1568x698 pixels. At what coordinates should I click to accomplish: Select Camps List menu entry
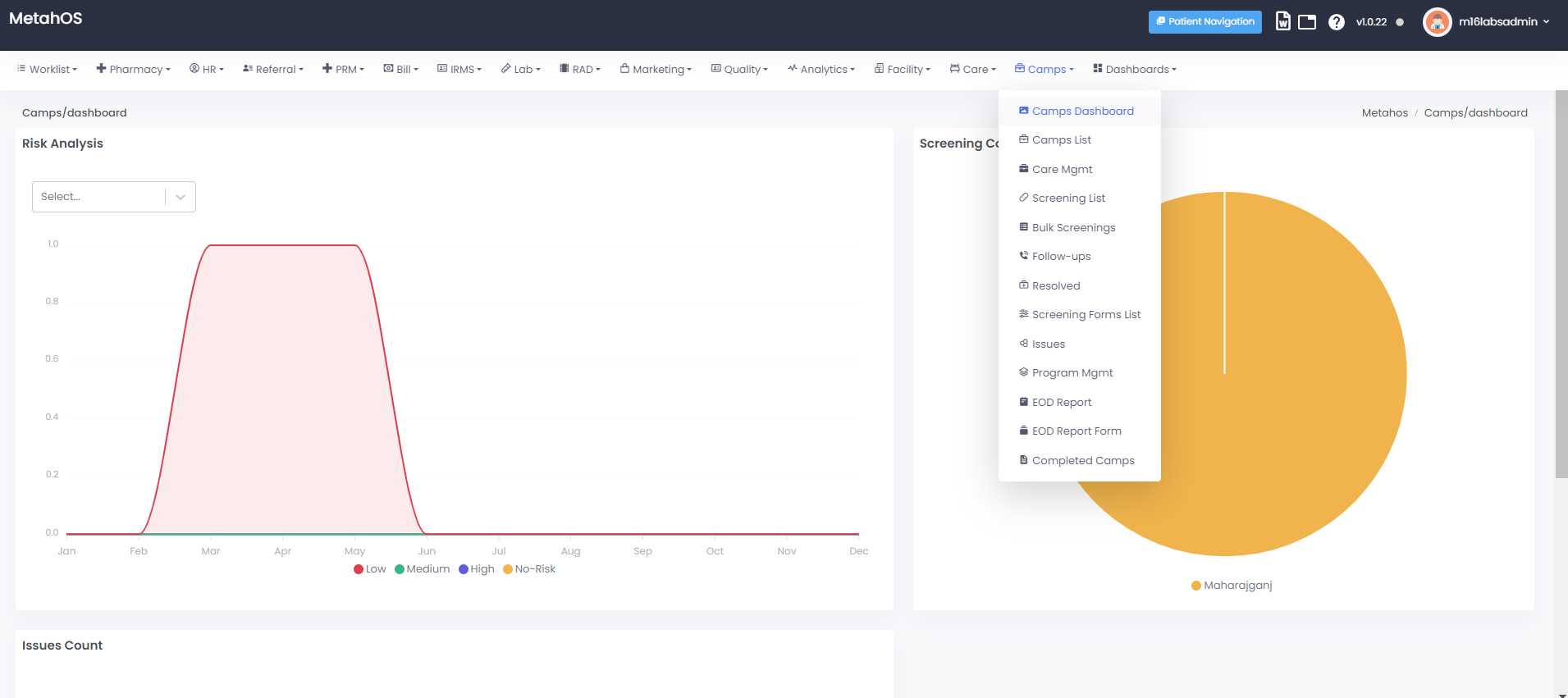pyautogui.click(x=1080, y=140)
